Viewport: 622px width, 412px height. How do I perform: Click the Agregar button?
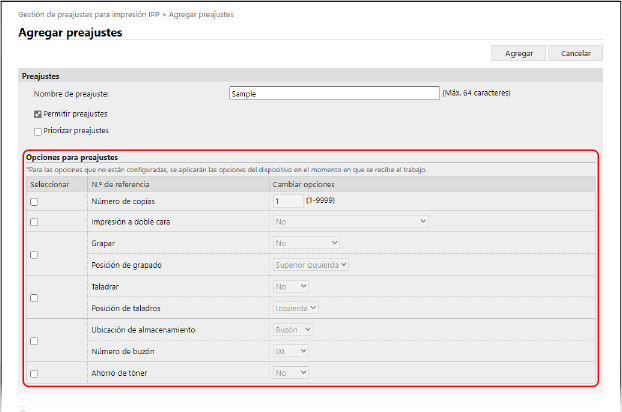click(x=518, y=53)
